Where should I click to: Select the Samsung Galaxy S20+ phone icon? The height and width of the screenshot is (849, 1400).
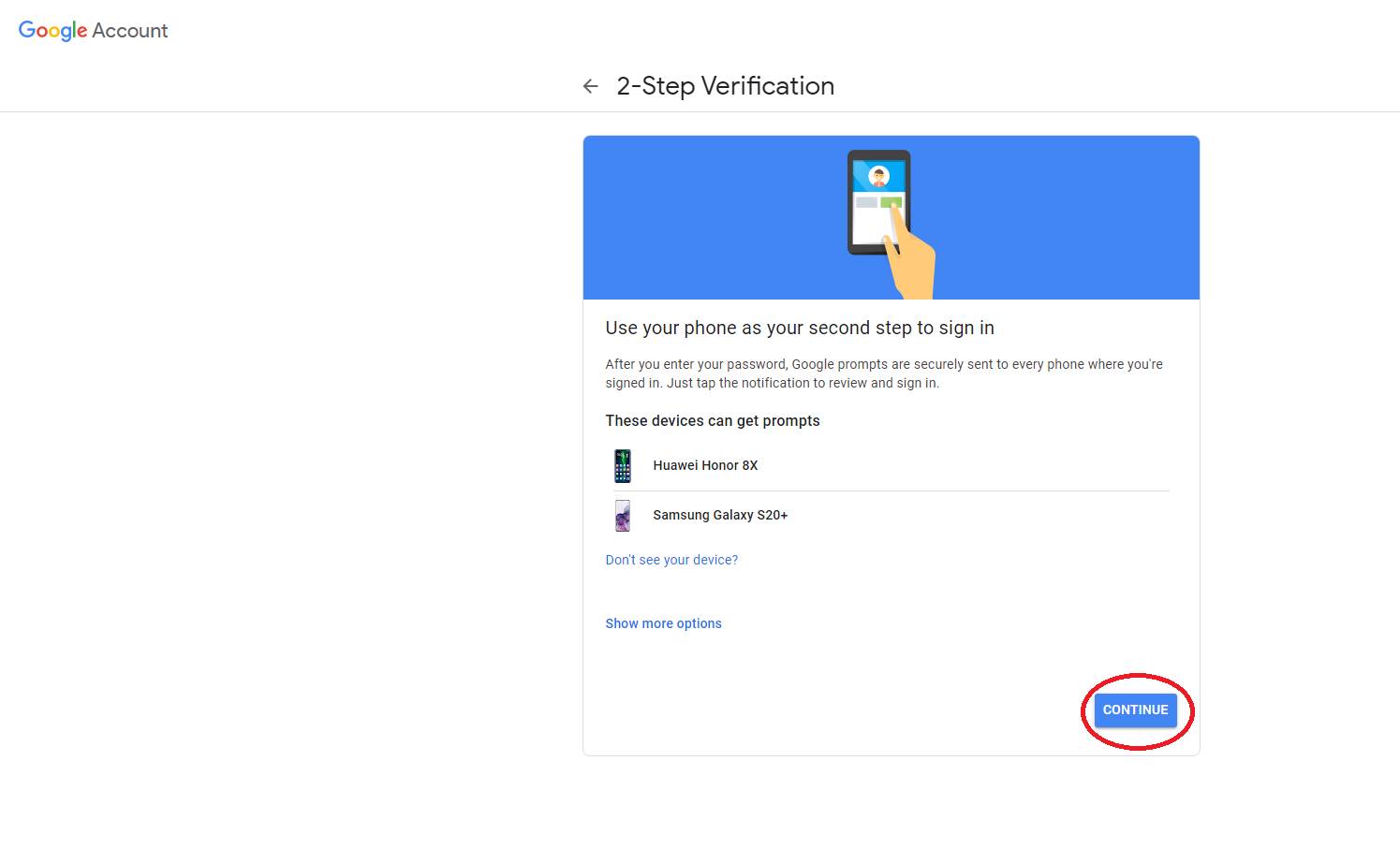[x=623, y=515]
